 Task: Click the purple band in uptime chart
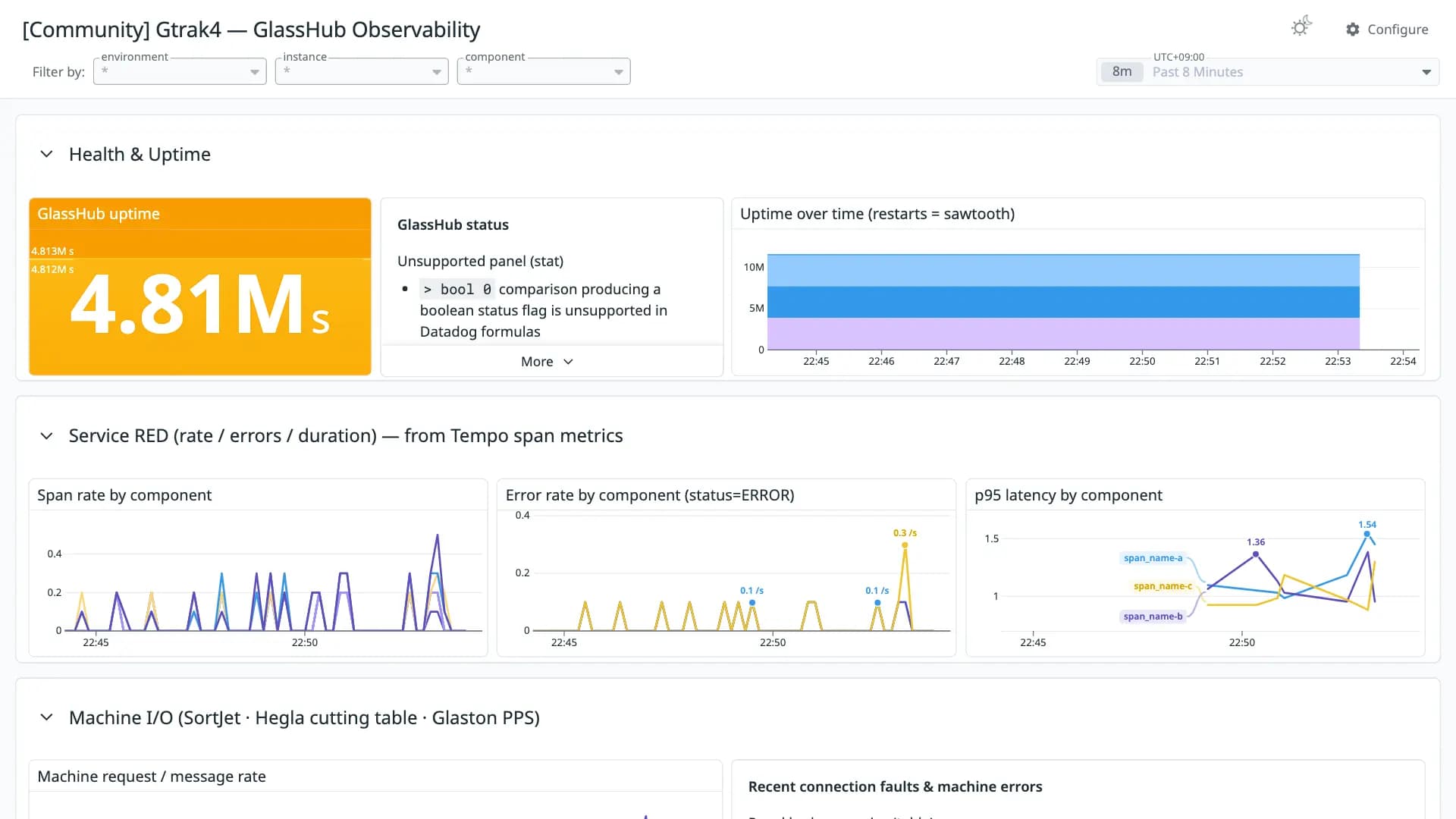pyautogui.click(x=1063, y=334)
